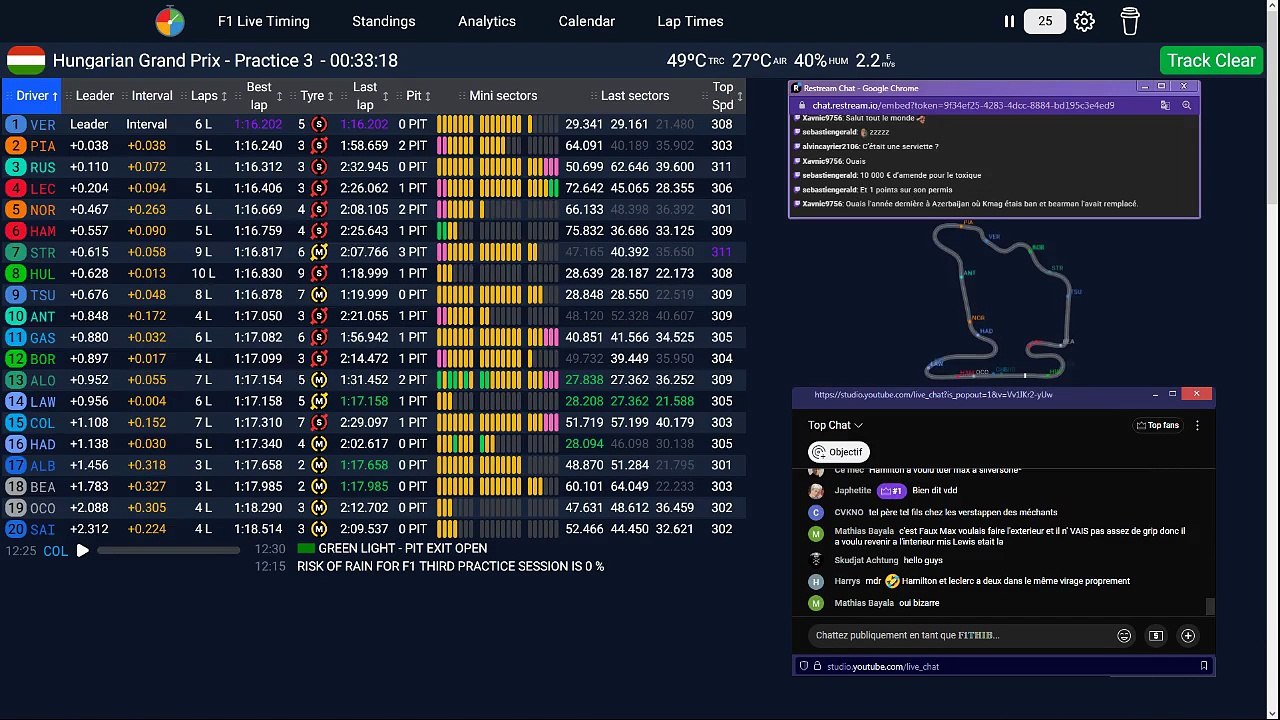The height and width of the screenshot is (720, 1280).
Task: Open F1 Live Timing tab
Action: coord(264,21)
